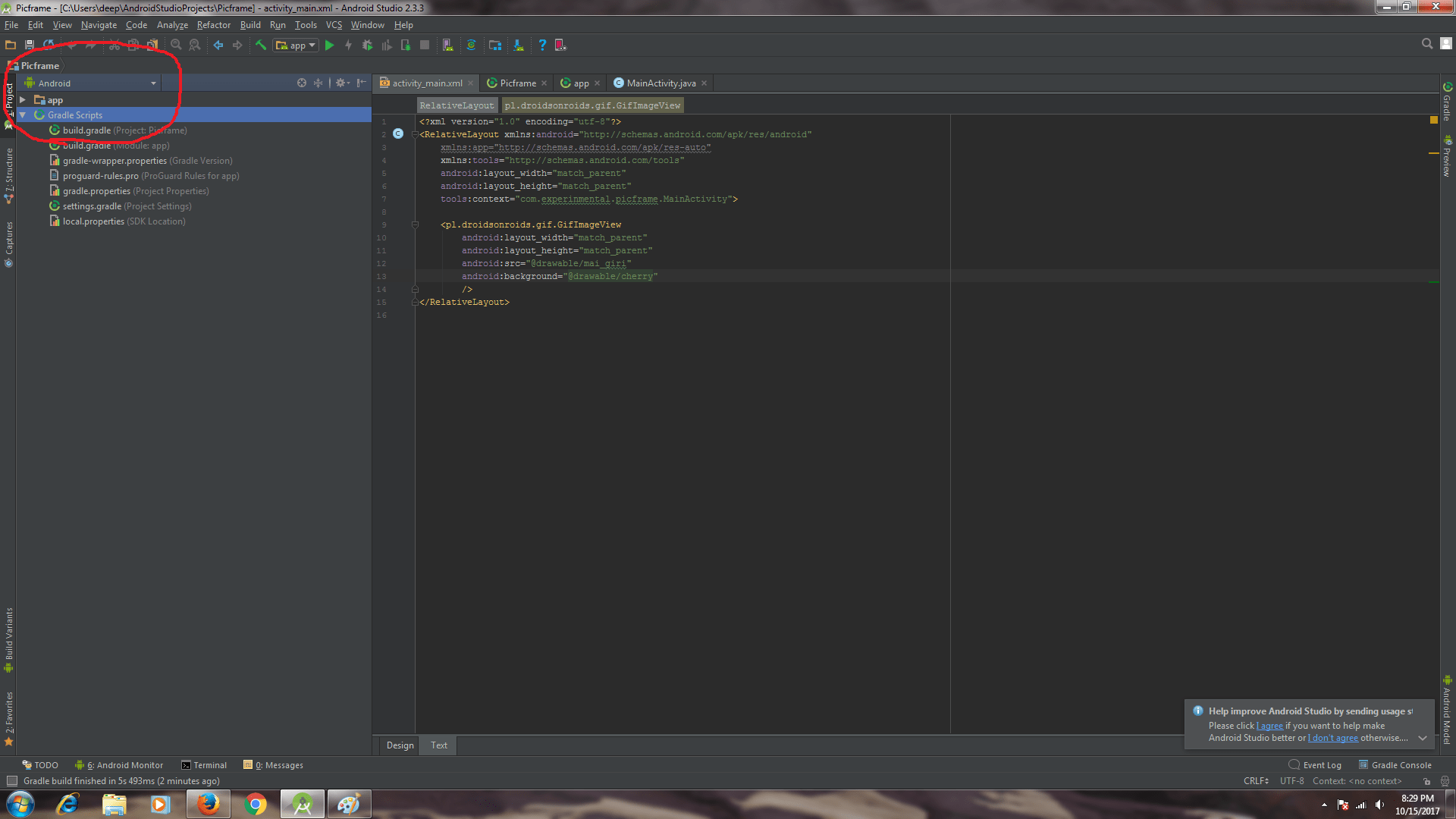
Task: Click the Help question mark icon
Action: coord(541,45)
